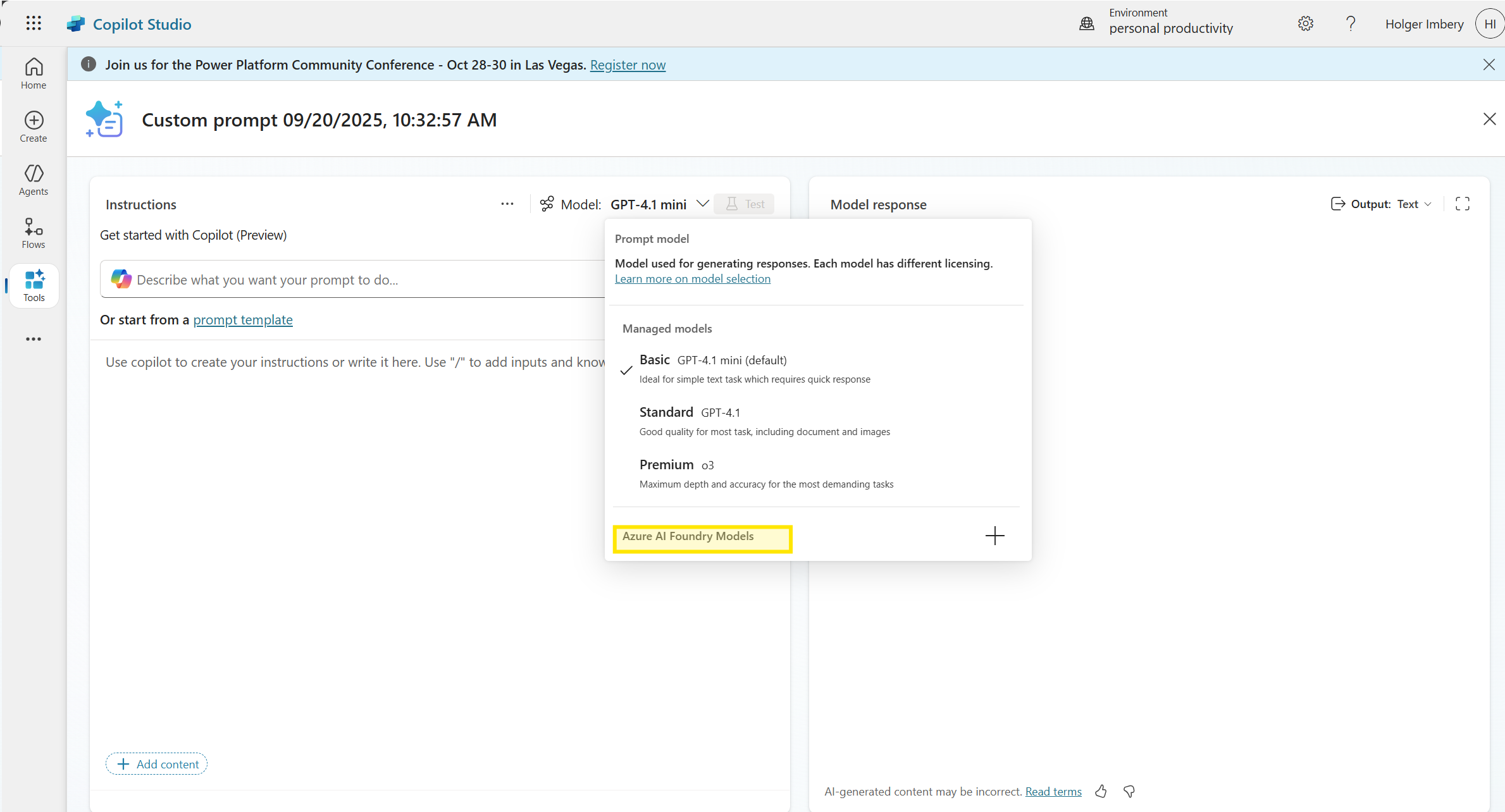Click the Add content button
Image resolution: width=1505 pixels, height=812 pixels.
pyautogui.click(x=156, y=764)
